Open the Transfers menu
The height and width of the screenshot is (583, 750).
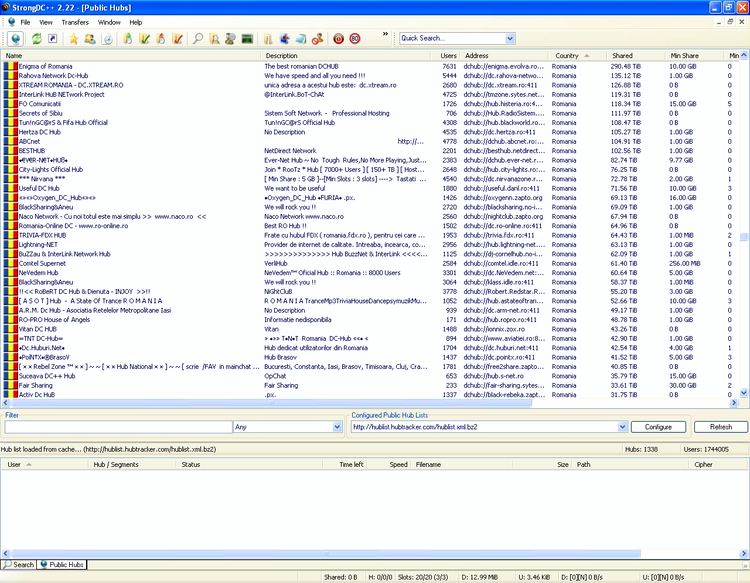tap(75, 22)
